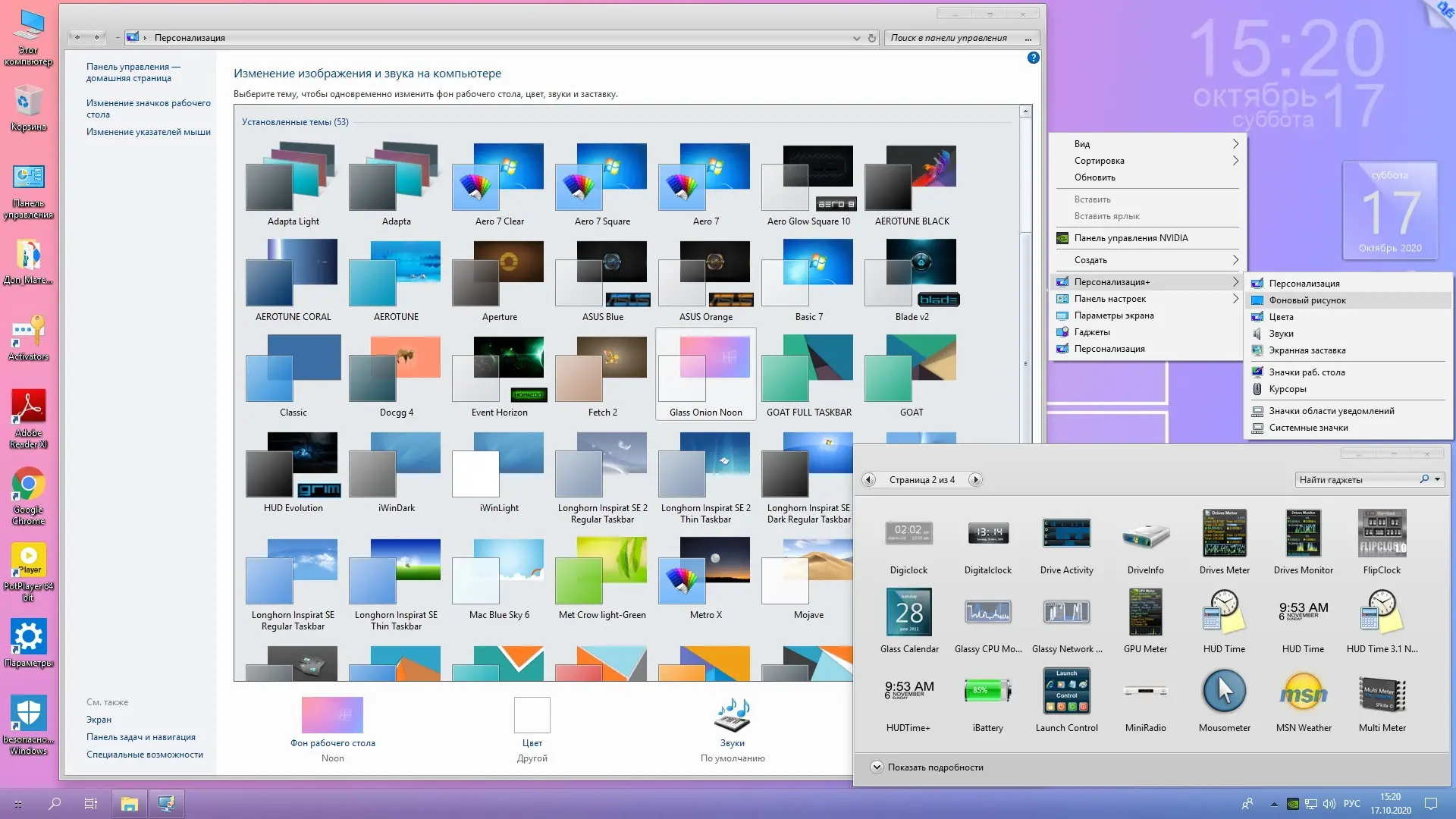
Task: Open the Glass Calendar gadget
Action: point(908,613)
